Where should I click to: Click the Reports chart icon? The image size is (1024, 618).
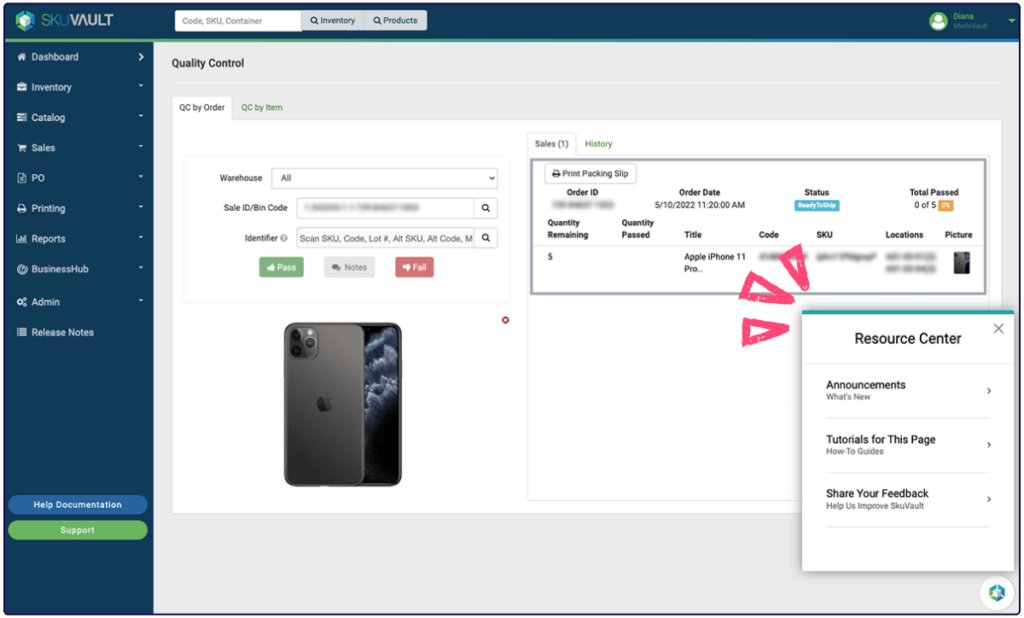coord(22,238)
